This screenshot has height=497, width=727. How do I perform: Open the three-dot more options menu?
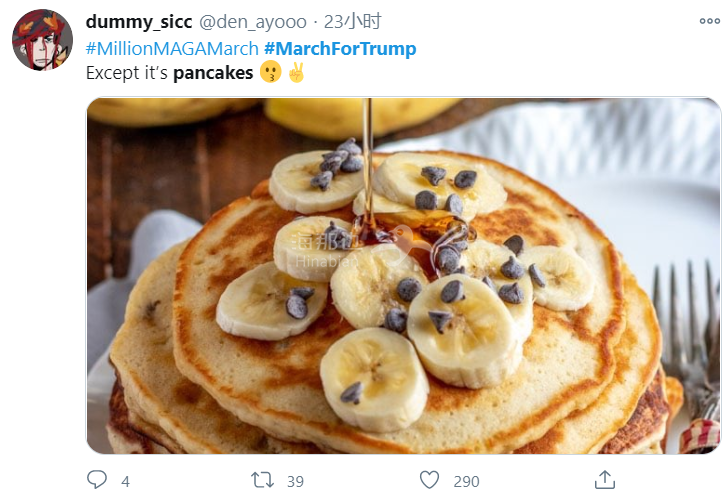click(x=710, y=21)
